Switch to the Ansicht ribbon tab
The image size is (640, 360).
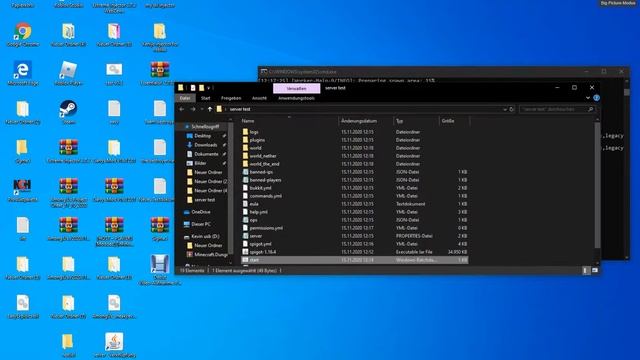(x=259, y=98)
